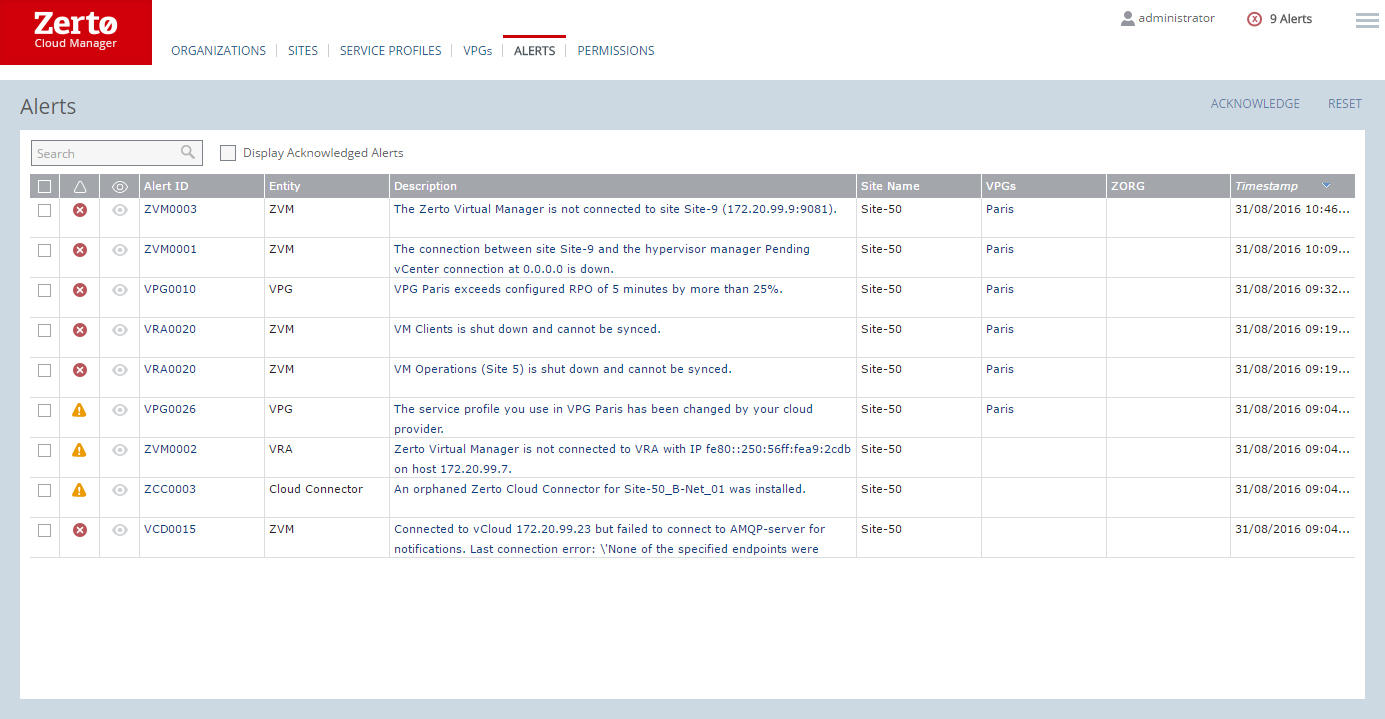
Task: Click the severity triangle column header icon
Action: [80, 187]
